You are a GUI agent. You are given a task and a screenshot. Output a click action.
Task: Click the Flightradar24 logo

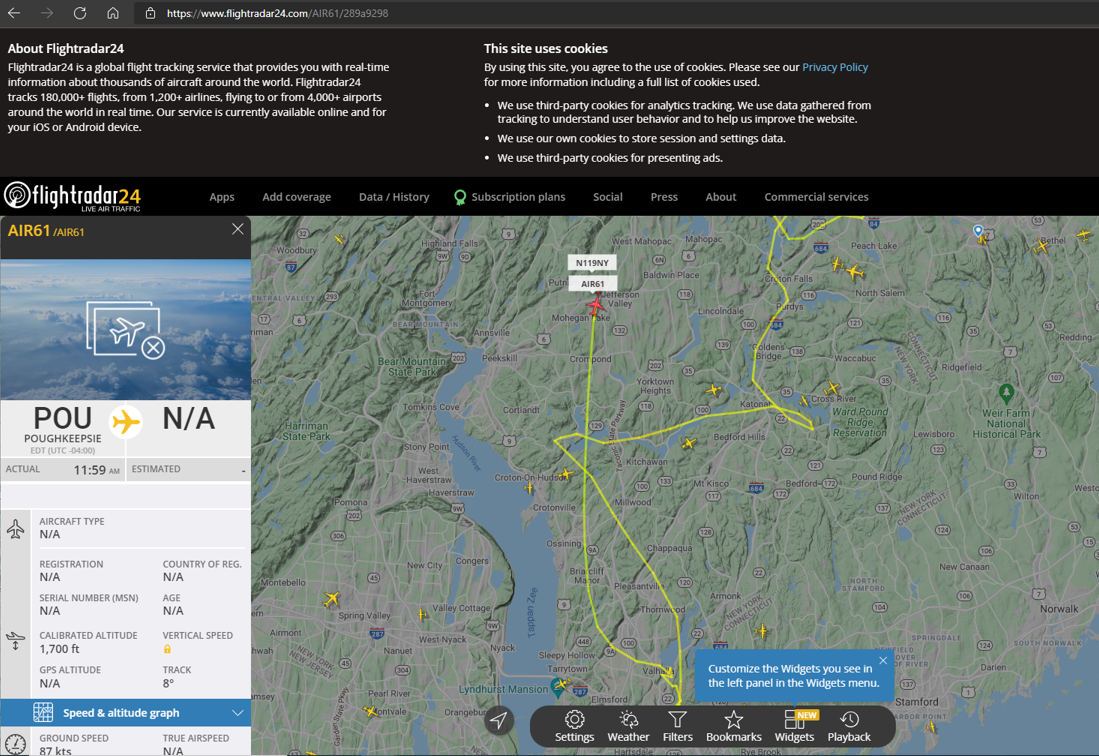tap(73, 197)
